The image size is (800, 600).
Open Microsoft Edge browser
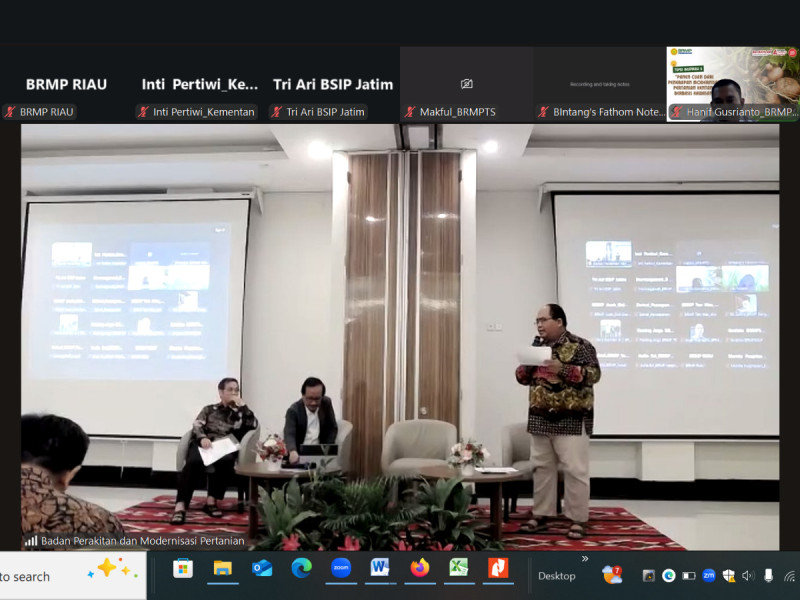click(x=301, y=568)
